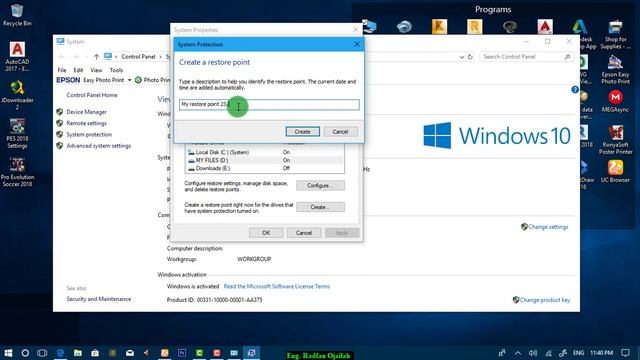
Task: Open Cortana search circle on the taskbar
Action: tap(25, 353)
